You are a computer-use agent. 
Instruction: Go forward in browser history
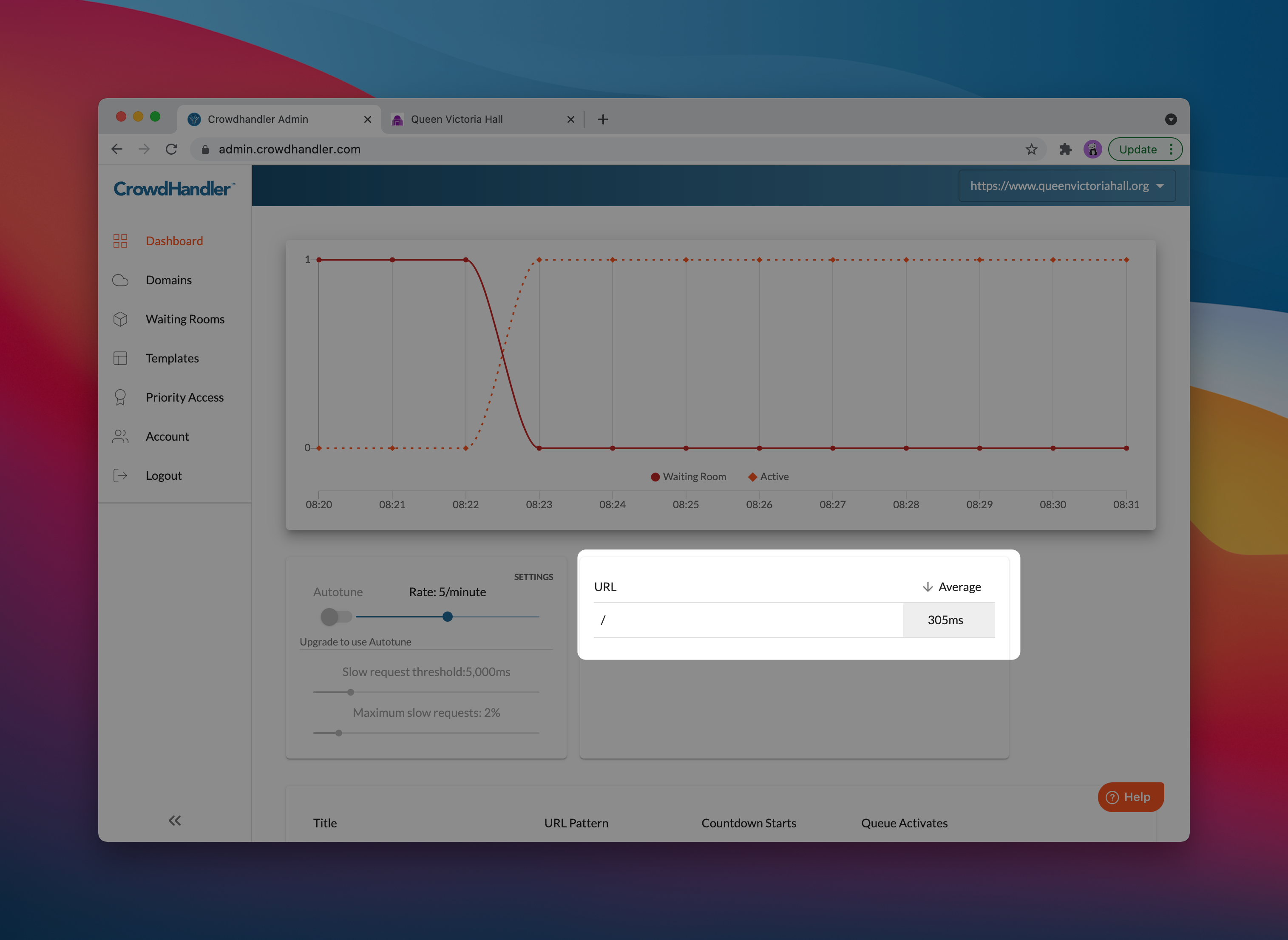click(x=144, y=149)
